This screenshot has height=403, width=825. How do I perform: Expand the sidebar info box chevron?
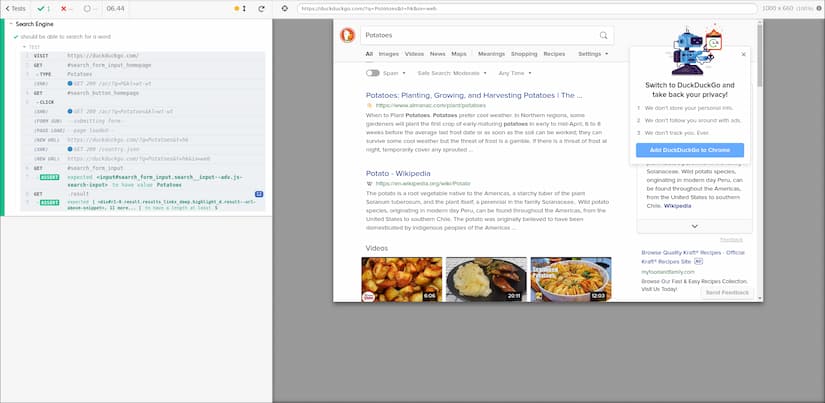pyautogui.click(x=695, y=226)
